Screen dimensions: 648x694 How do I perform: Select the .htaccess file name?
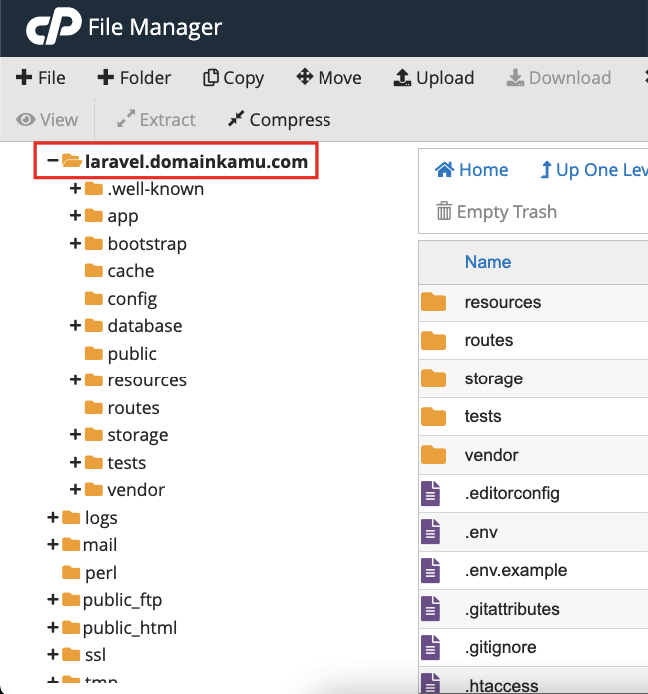click(x=501, y=686)
